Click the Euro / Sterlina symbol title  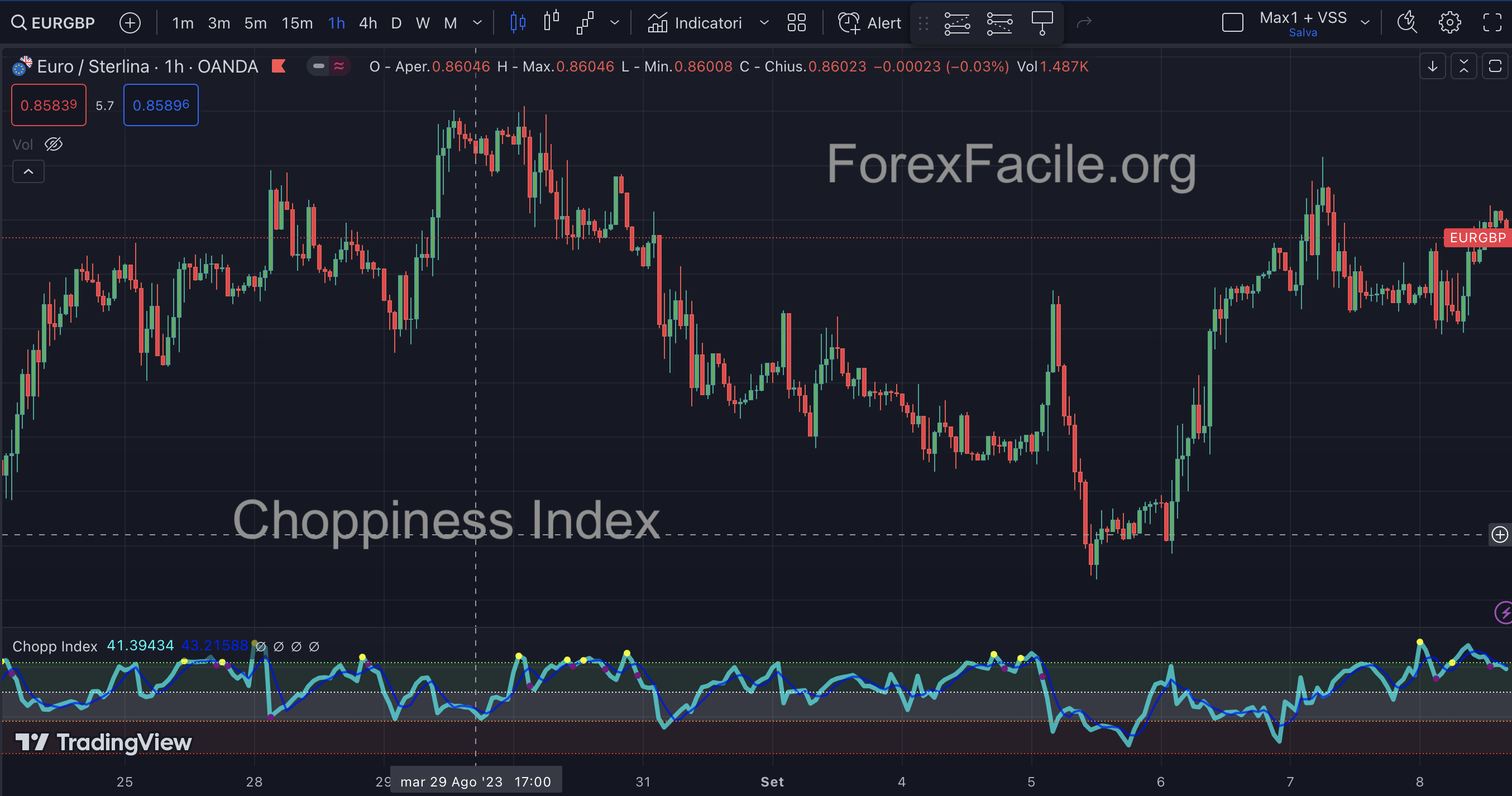(147, 67)
